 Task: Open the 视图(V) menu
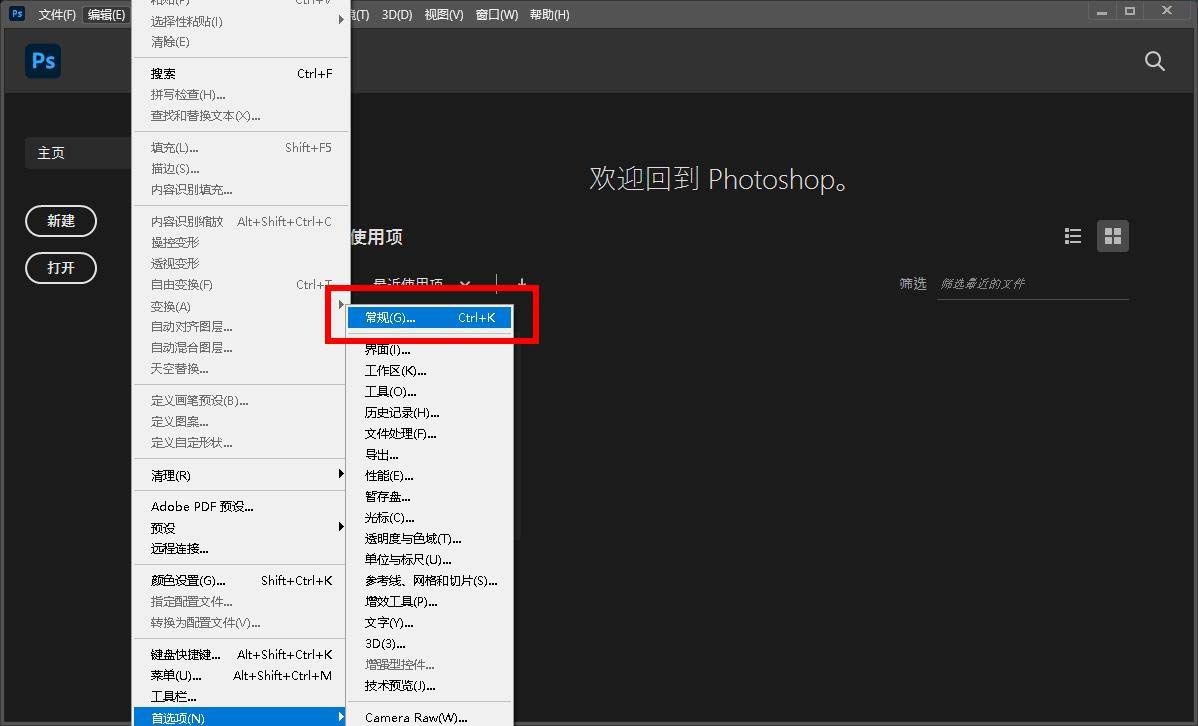[443, 15]
